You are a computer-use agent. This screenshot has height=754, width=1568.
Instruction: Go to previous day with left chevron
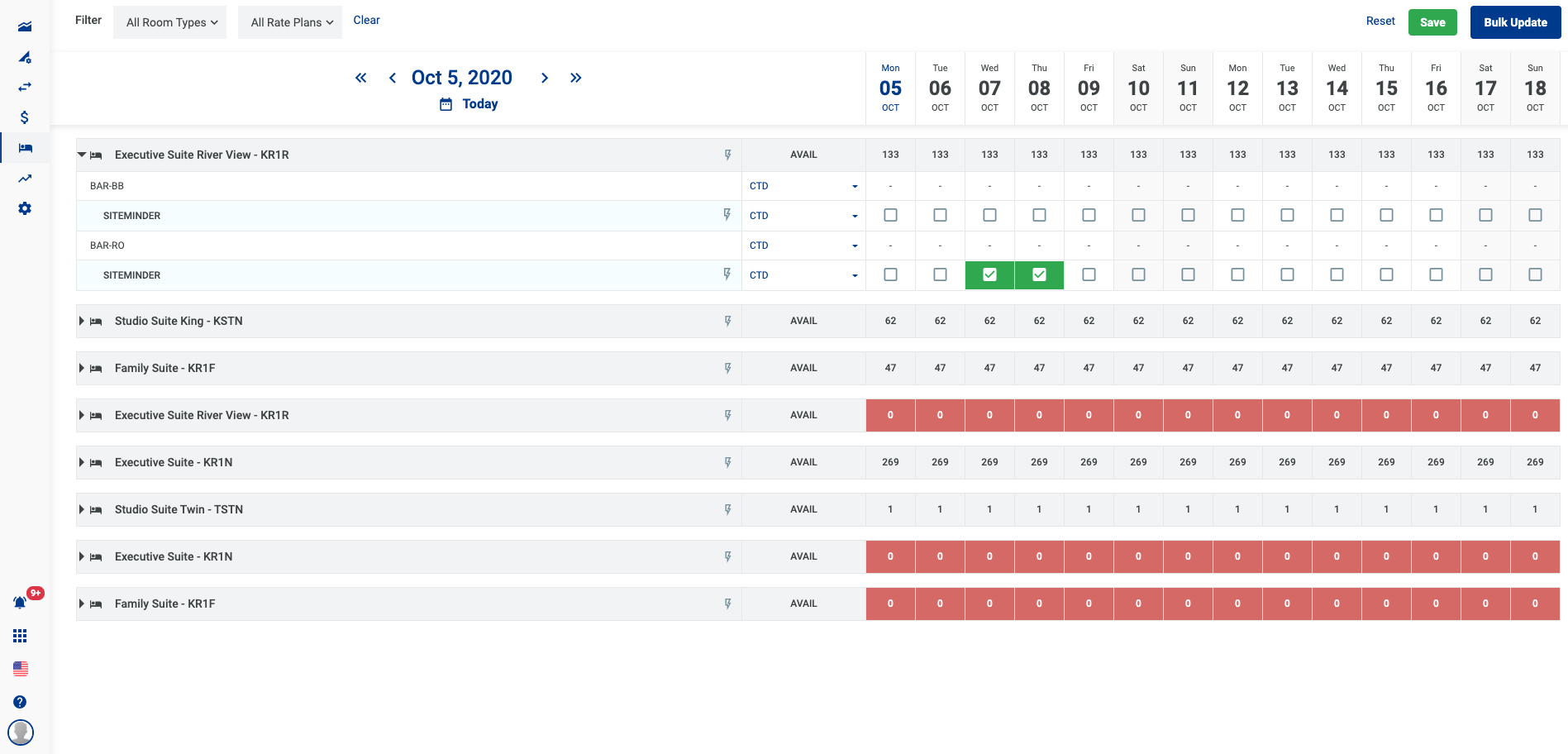pyautogui.click(x=393, y=78)
